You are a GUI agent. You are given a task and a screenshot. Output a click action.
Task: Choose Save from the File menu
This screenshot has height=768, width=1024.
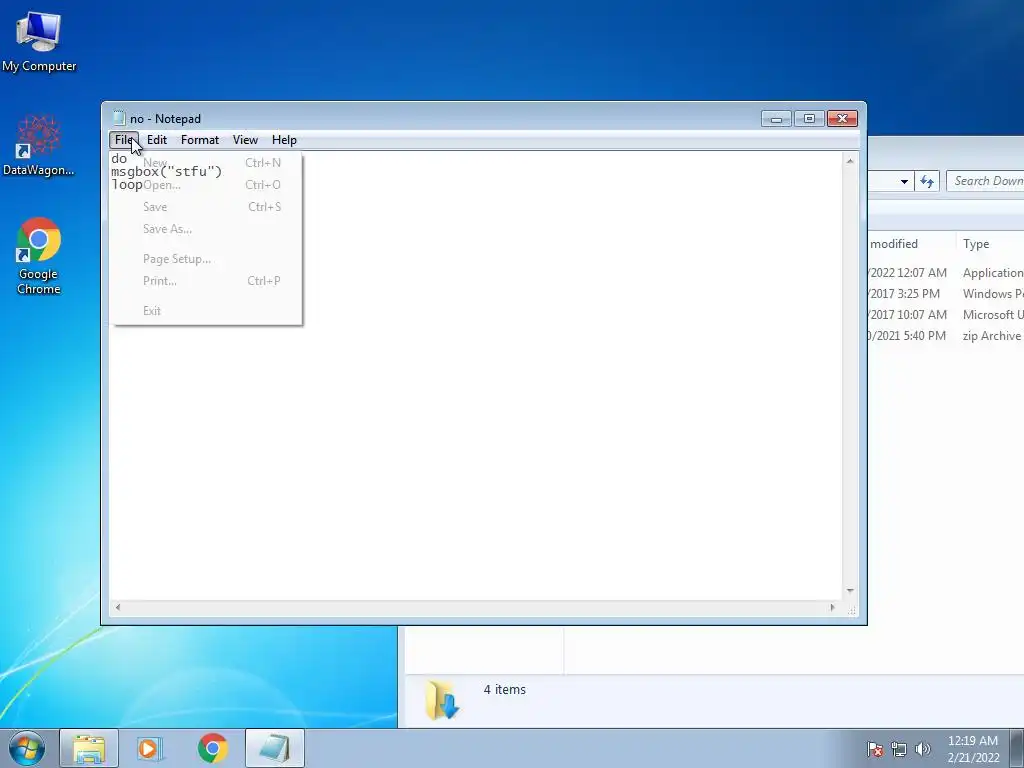pos(206,207)
